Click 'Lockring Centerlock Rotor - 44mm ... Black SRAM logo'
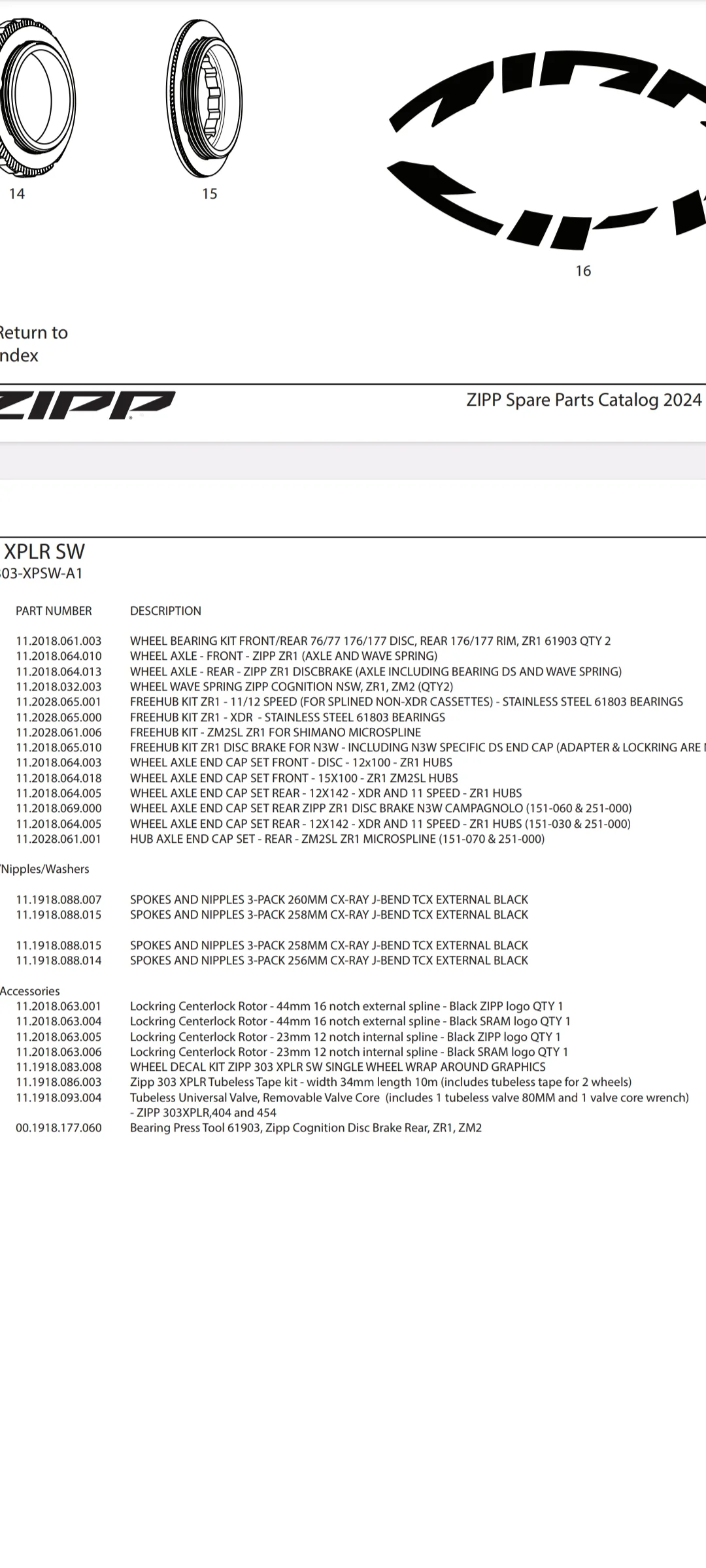Image resolution: width=706 pixels, height=1568 pixels. [x=350, y=1021]
